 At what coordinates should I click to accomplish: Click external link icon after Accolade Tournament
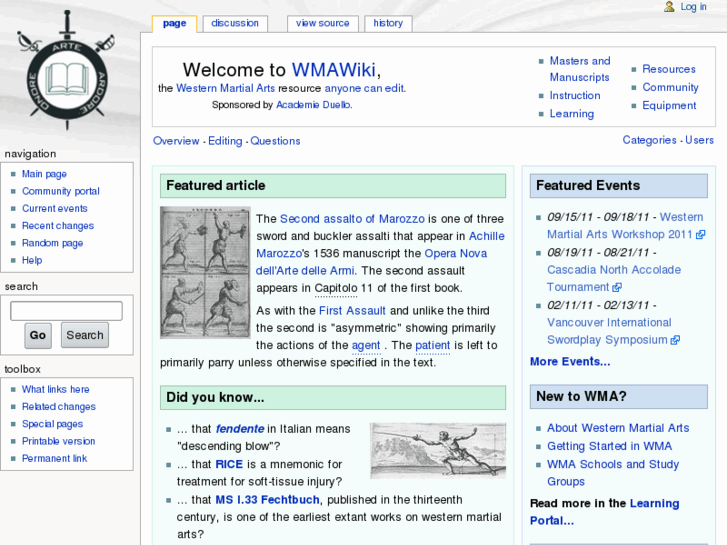point(617,288)
